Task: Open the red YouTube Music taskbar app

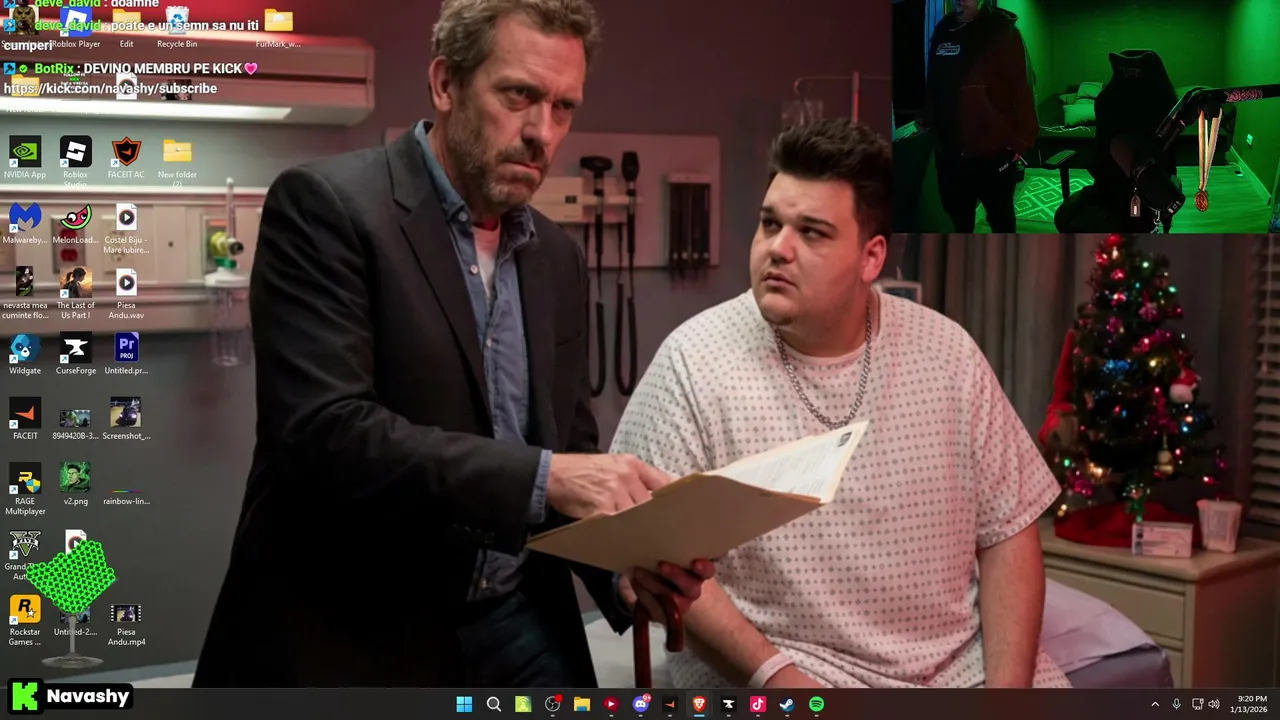Action: point(611,704)
